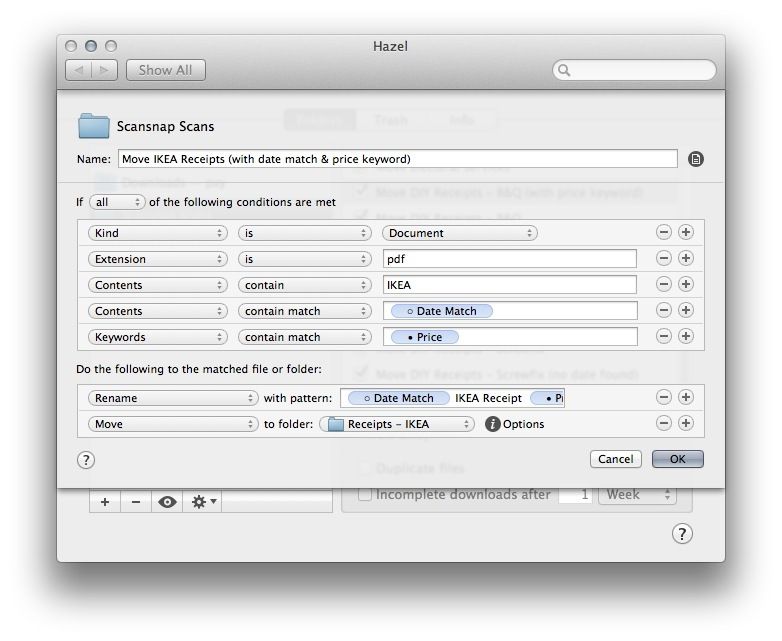The width and height of the screenshot is (782, 641).
Task: Add a condition after the IKEA row
Action: [686, 284]
